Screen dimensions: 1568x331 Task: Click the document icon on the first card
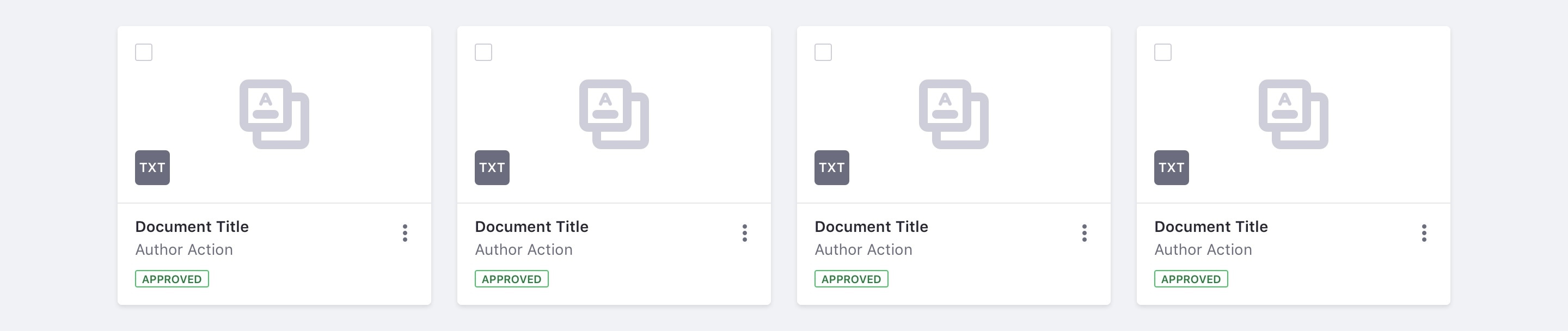click(x=274, y=114)
